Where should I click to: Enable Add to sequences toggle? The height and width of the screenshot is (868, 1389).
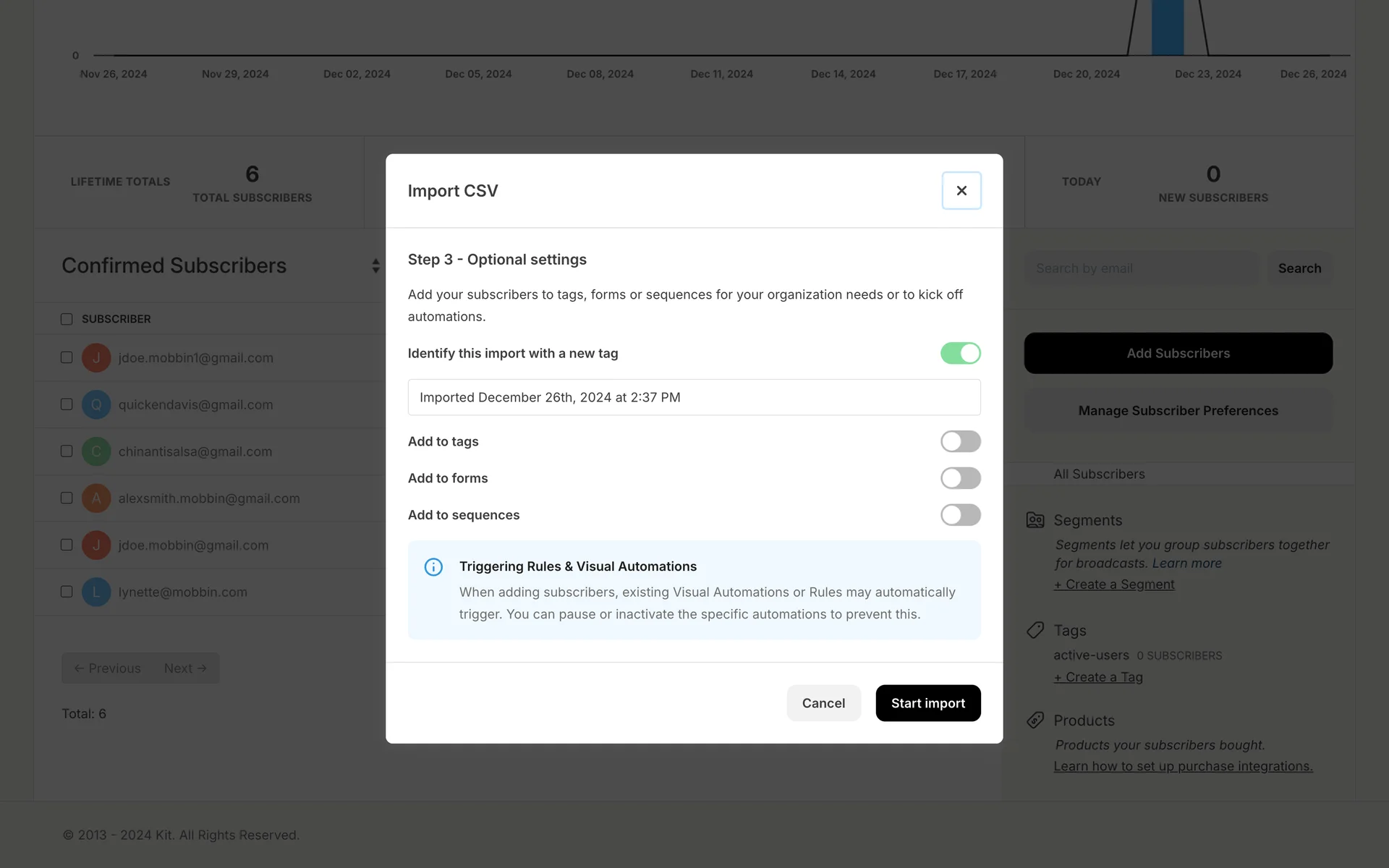click(x=960, y=515)
